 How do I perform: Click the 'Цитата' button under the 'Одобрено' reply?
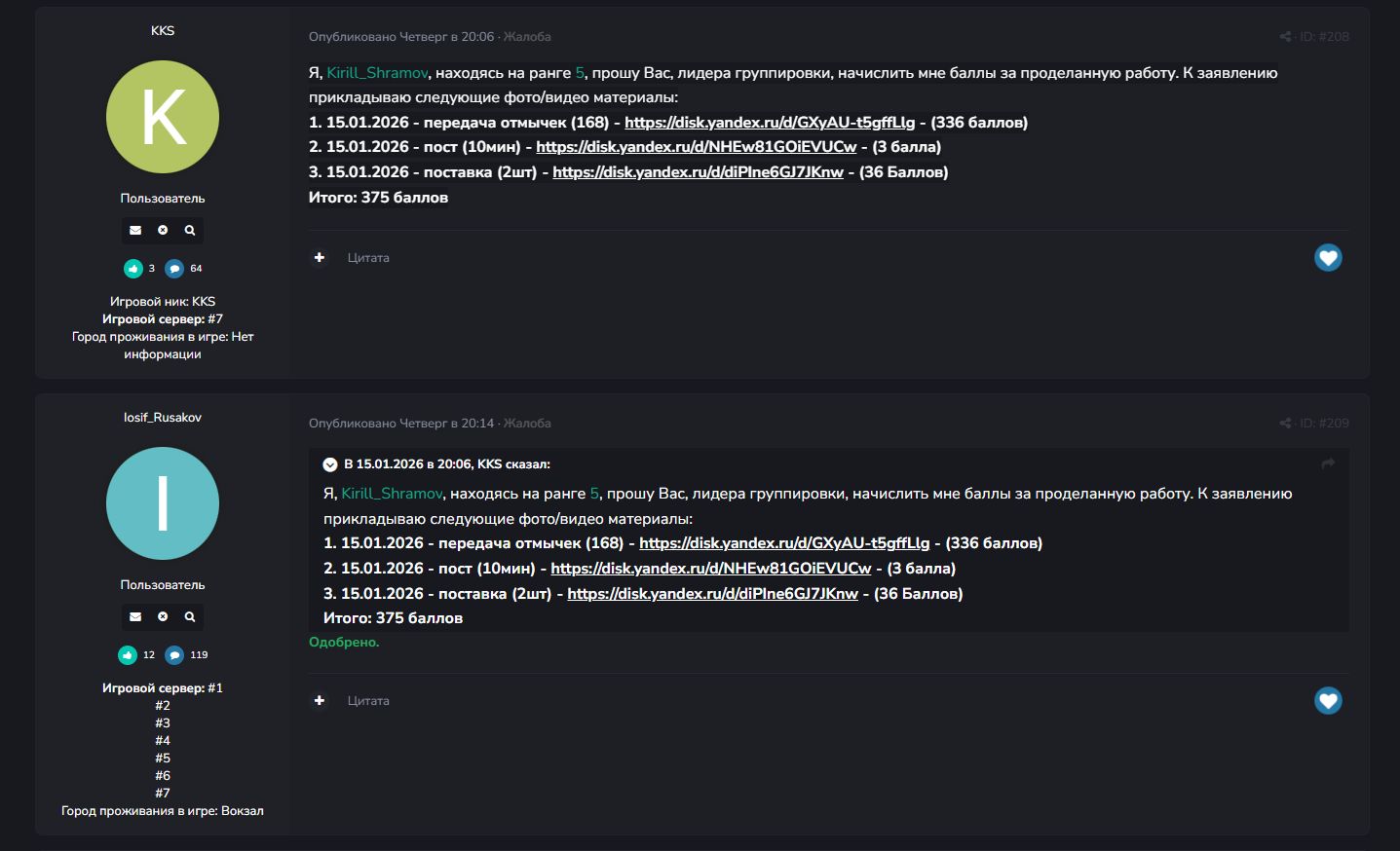click(x=368, y=701)
